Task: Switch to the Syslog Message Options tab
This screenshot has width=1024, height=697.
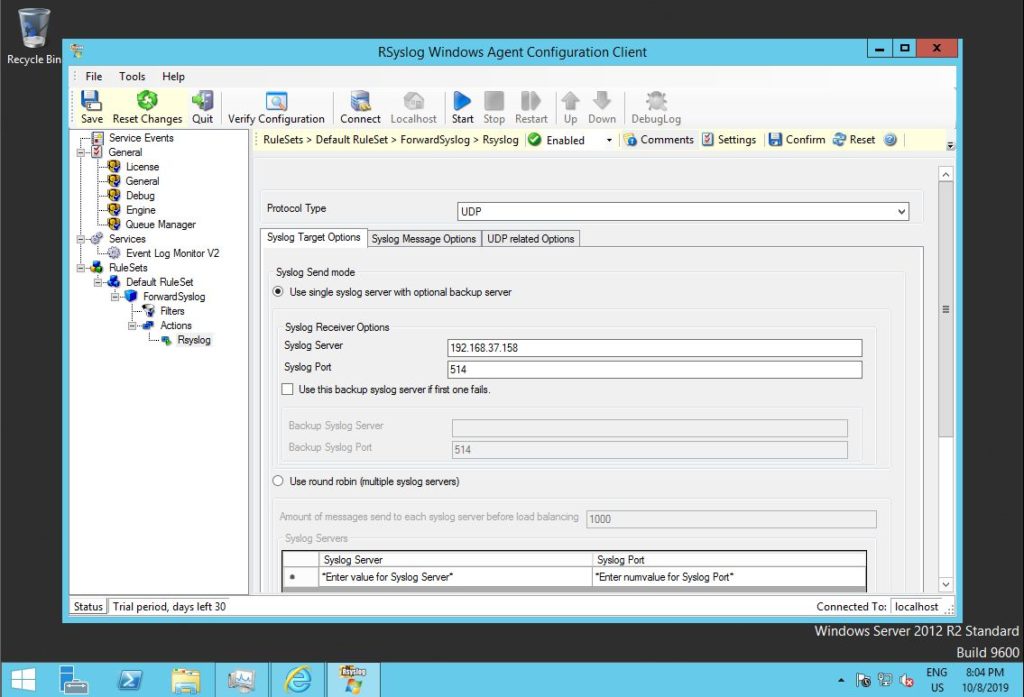Action: (424, 239)
